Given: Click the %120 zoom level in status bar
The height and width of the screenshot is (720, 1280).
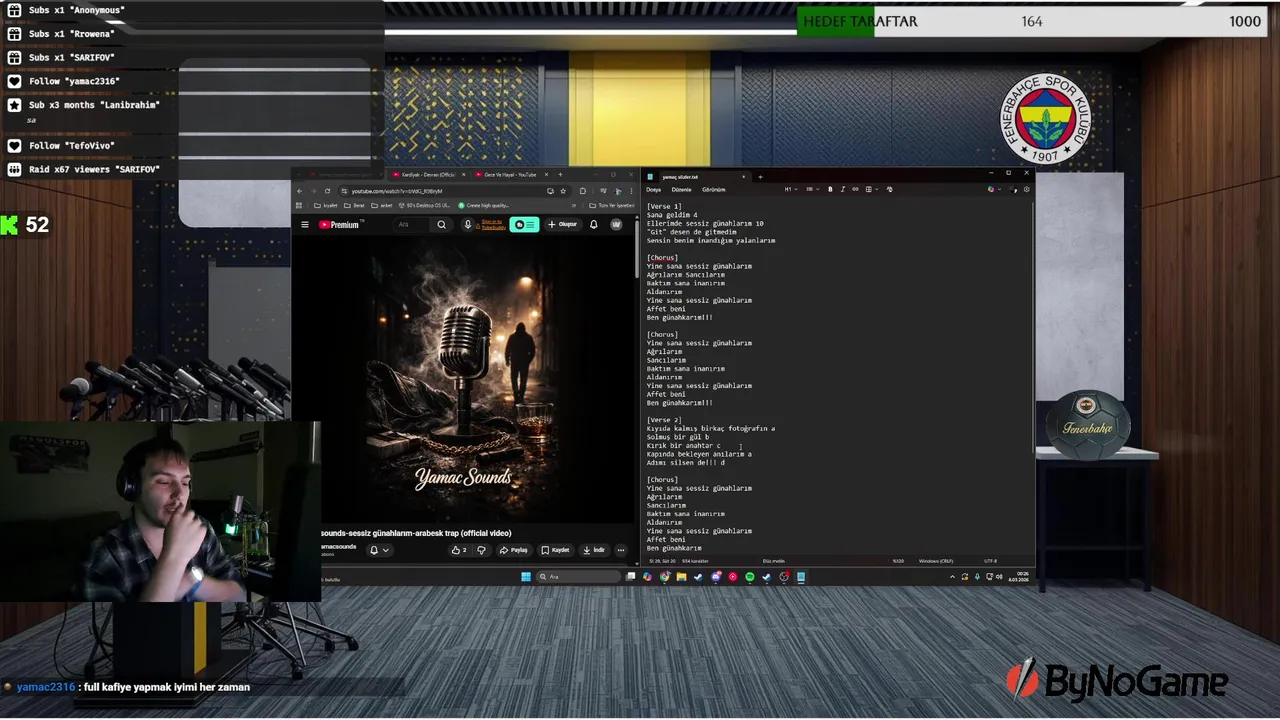Looking at the screenshot, I should pos(898,561).
